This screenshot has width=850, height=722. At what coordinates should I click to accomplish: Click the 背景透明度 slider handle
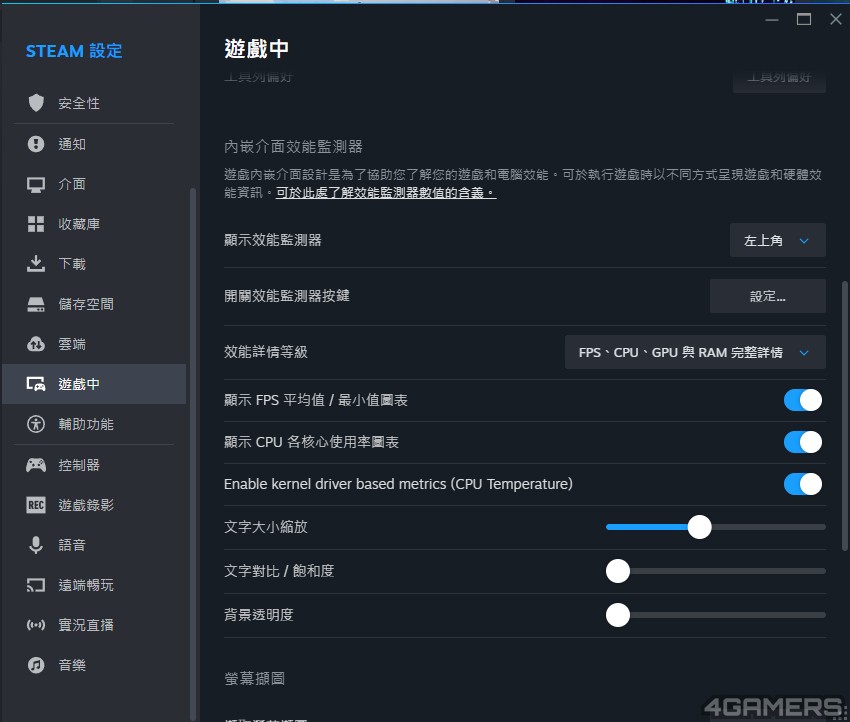coord(618,615)
